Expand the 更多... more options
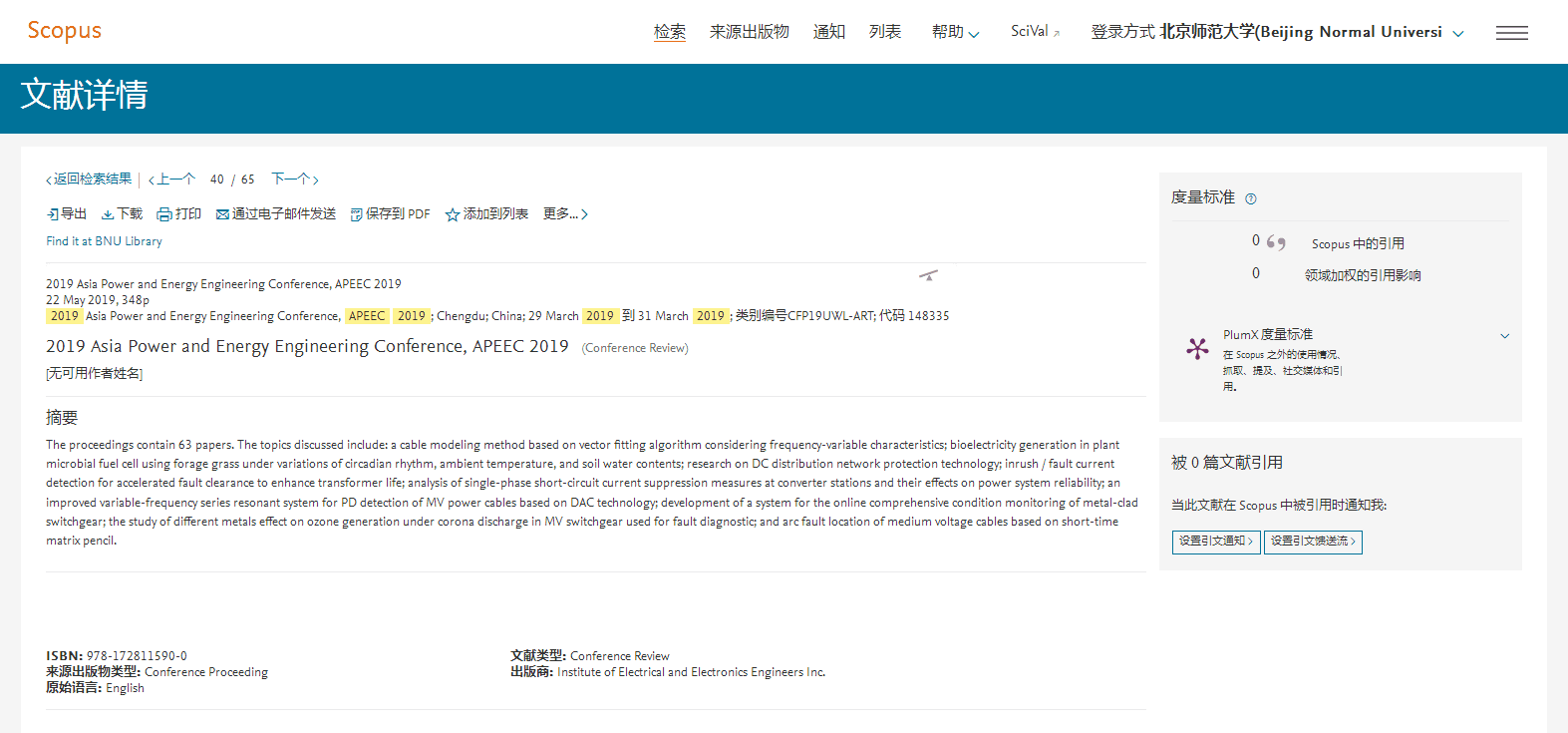The width and height of the screenshot is (1568, 733). (x=565, y=214)
